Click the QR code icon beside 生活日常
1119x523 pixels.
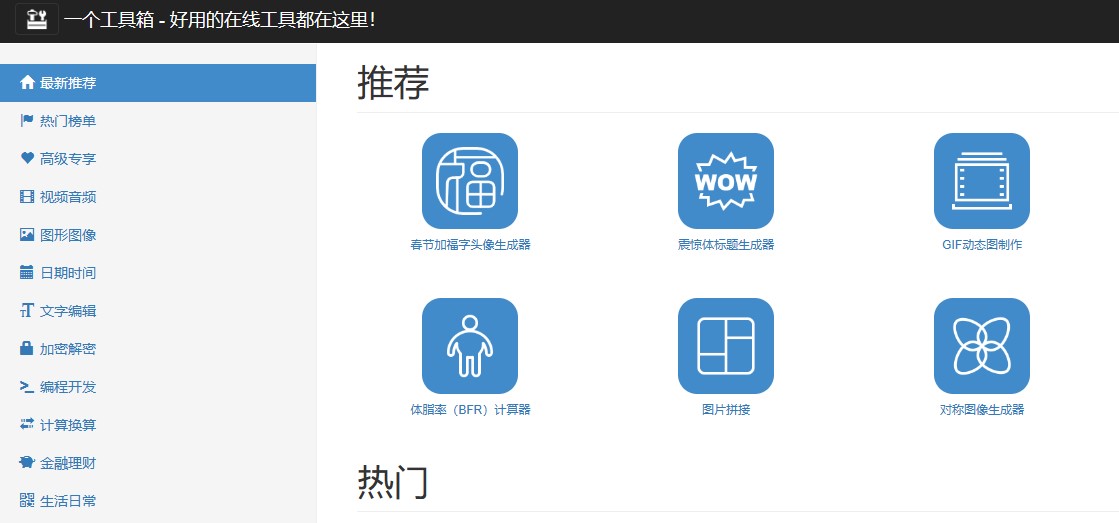(27, 500)
